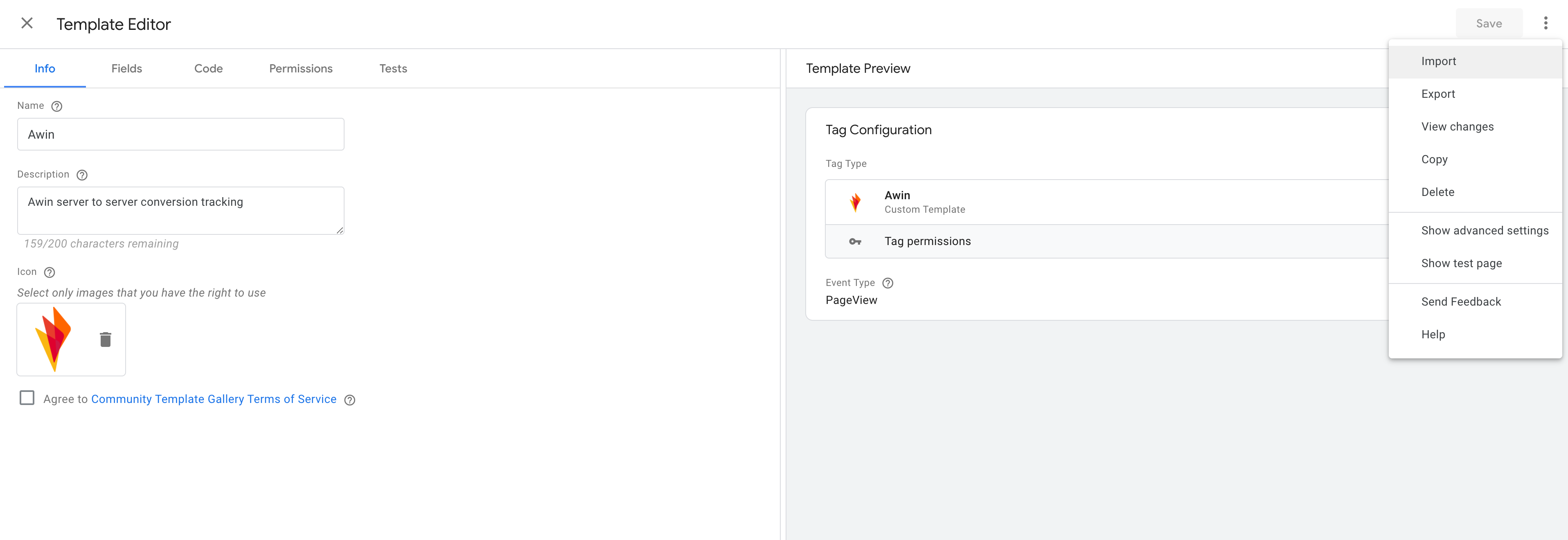Open the Permissions tab
Screen dimensions: 1568x540
click(301, 69)
